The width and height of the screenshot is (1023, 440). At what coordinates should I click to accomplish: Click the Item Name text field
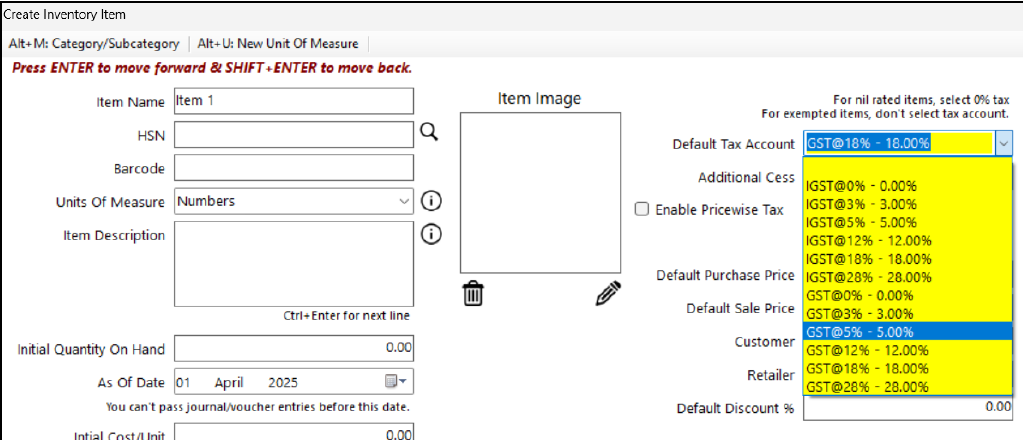pos(293,101)
